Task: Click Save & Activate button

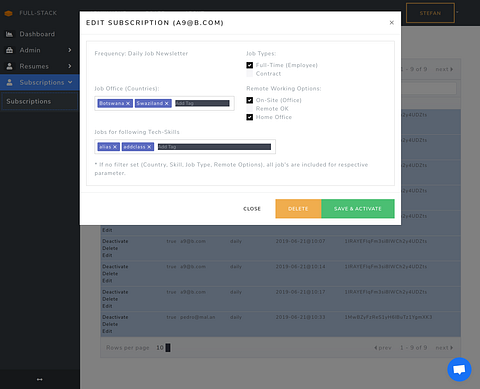Action: click(358, 209)
